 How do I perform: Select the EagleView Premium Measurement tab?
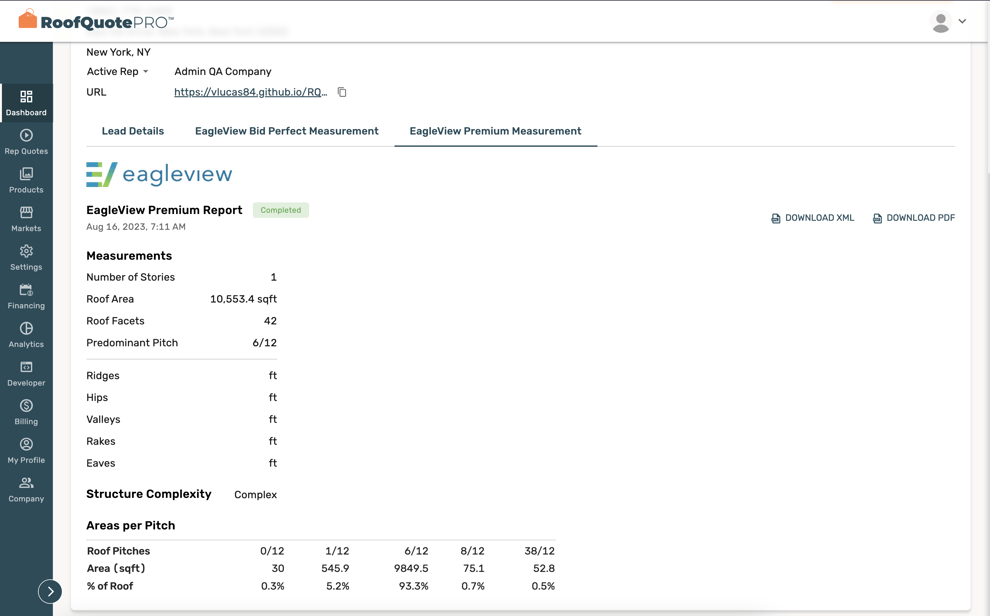pyautogui.click(x=496, y=131)
